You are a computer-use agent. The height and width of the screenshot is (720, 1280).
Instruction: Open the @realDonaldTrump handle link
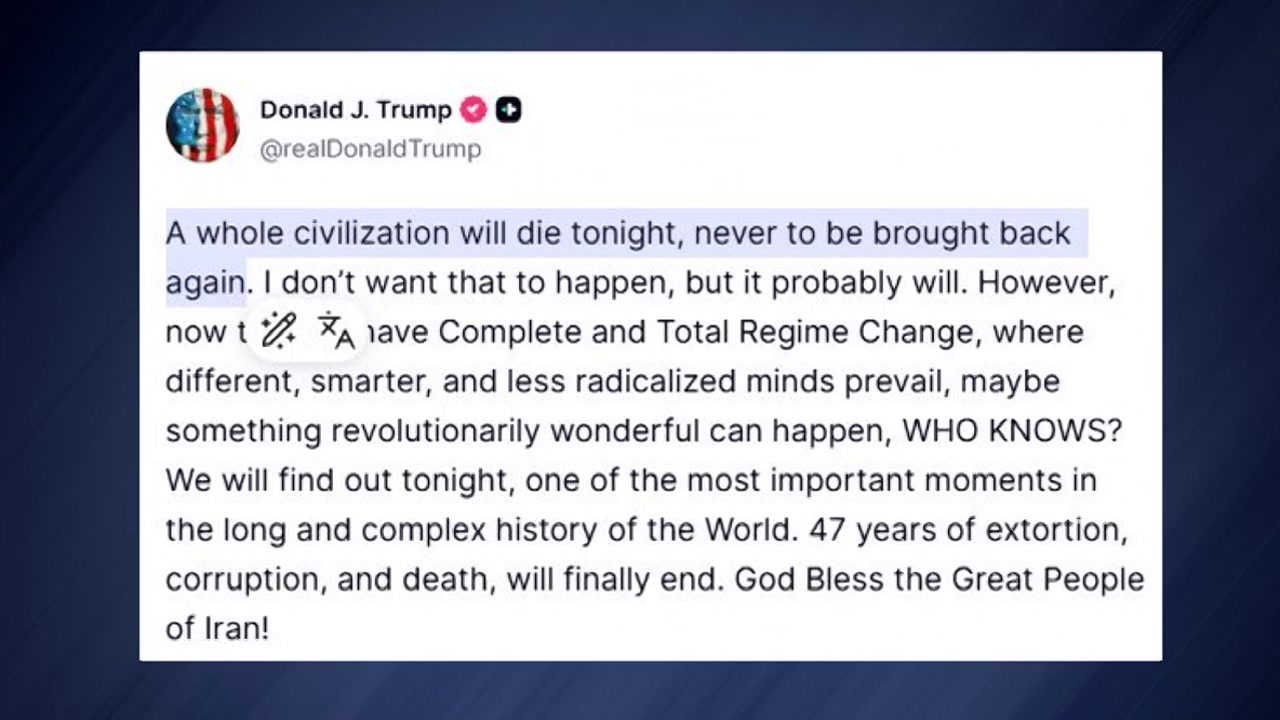[x=370, y=149]
